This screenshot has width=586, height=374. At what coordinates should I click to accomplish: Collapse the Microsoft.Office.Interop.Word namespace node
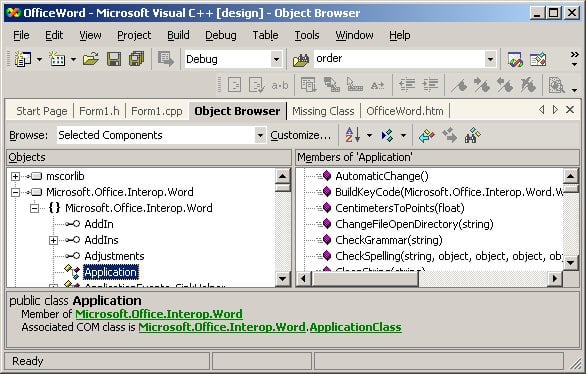[x=34, y=208]
